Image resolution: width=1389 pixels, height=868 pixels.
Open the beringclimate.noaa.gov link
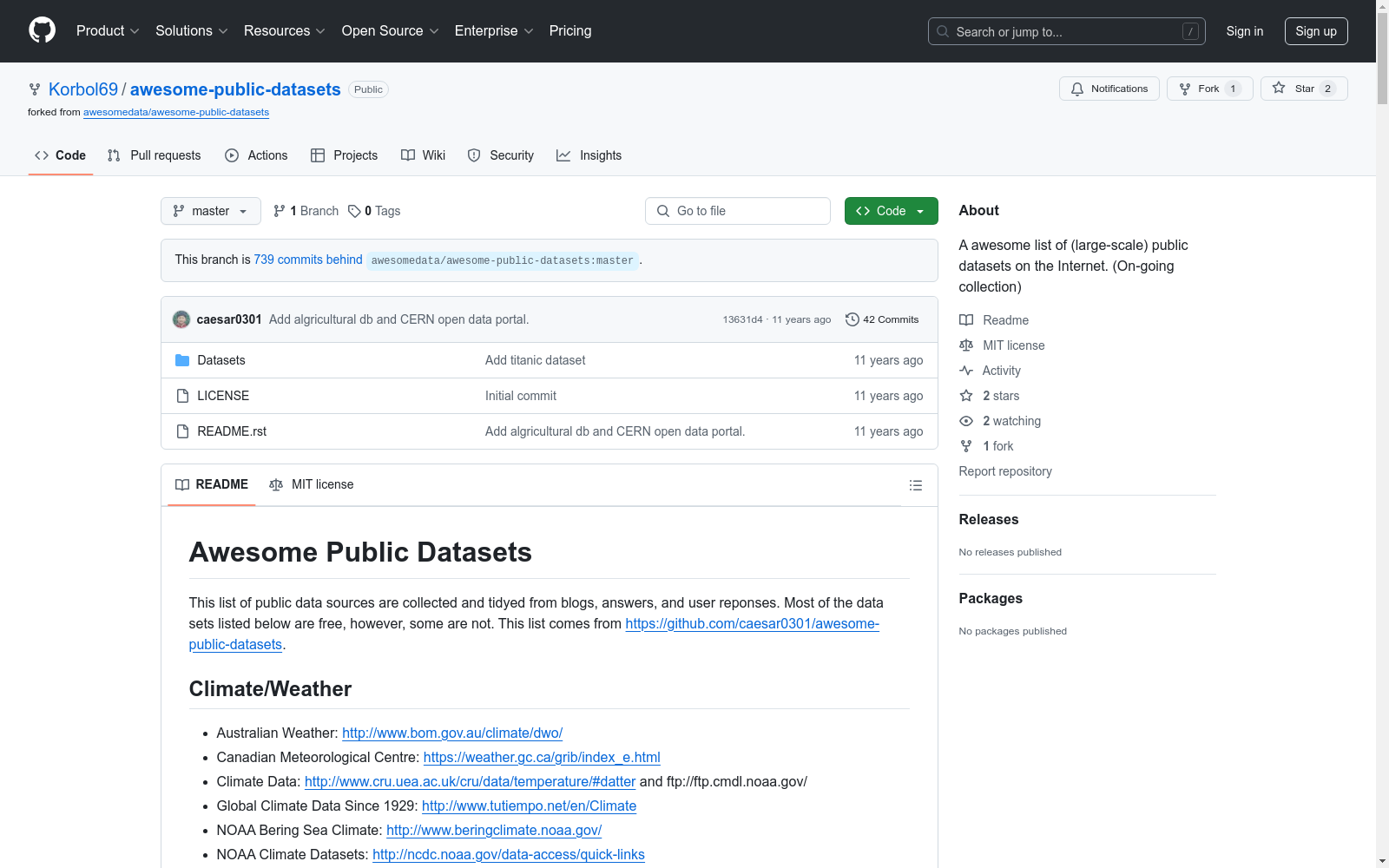[x=494, y=830]
